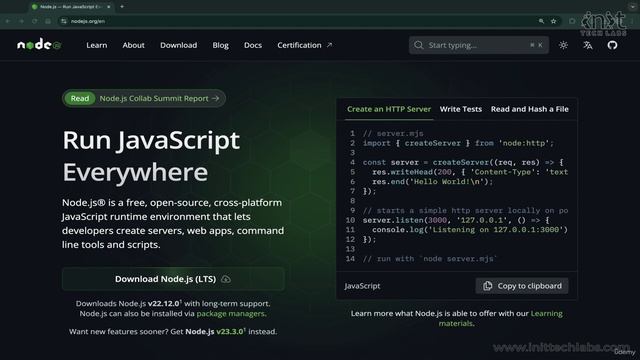Reload the page with the refresh icon
This screenshot has height=360, width=640.
[x=35, y=21]
